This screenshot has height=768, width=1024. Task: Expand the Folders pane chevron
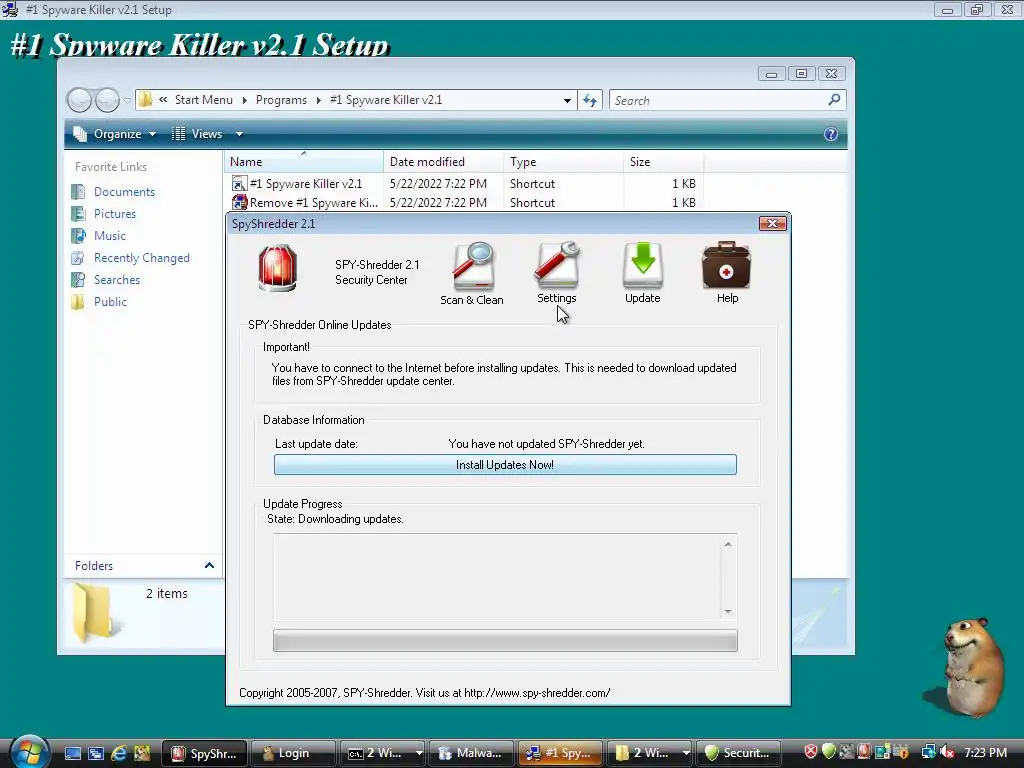[x=209, y=566]
